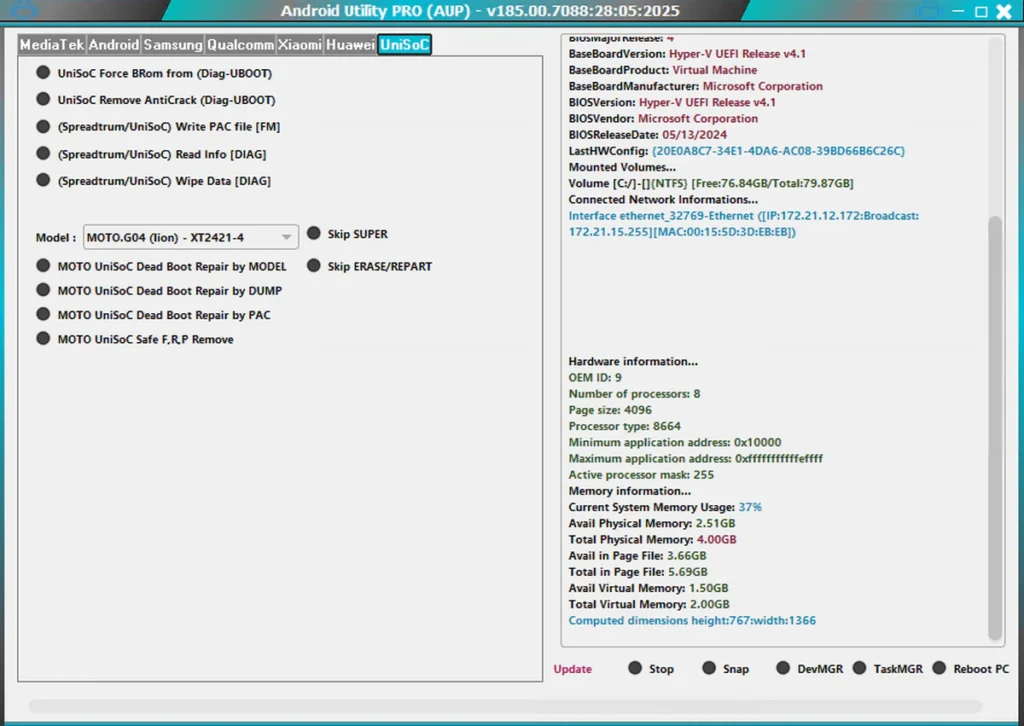
Task: Click the Page size: 4096 line
Action: (x=610, y=410)
